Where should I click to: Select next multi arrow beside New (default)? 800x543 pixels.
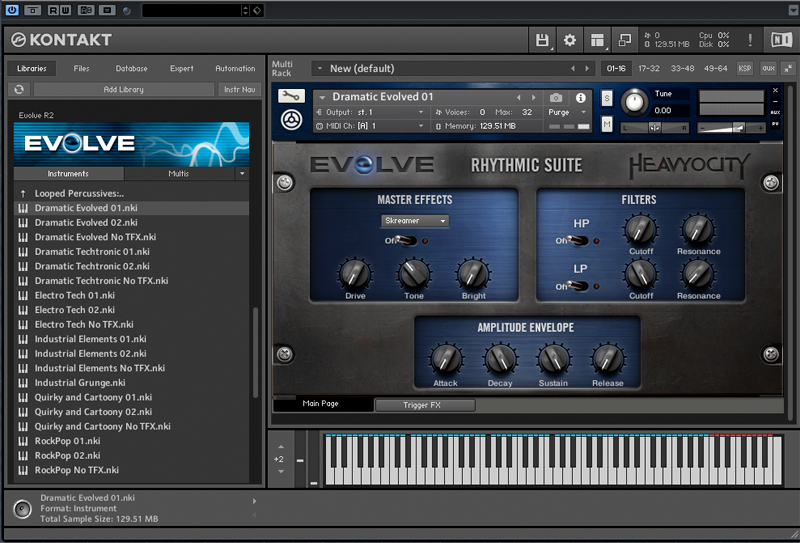click(x=587, y=68)
